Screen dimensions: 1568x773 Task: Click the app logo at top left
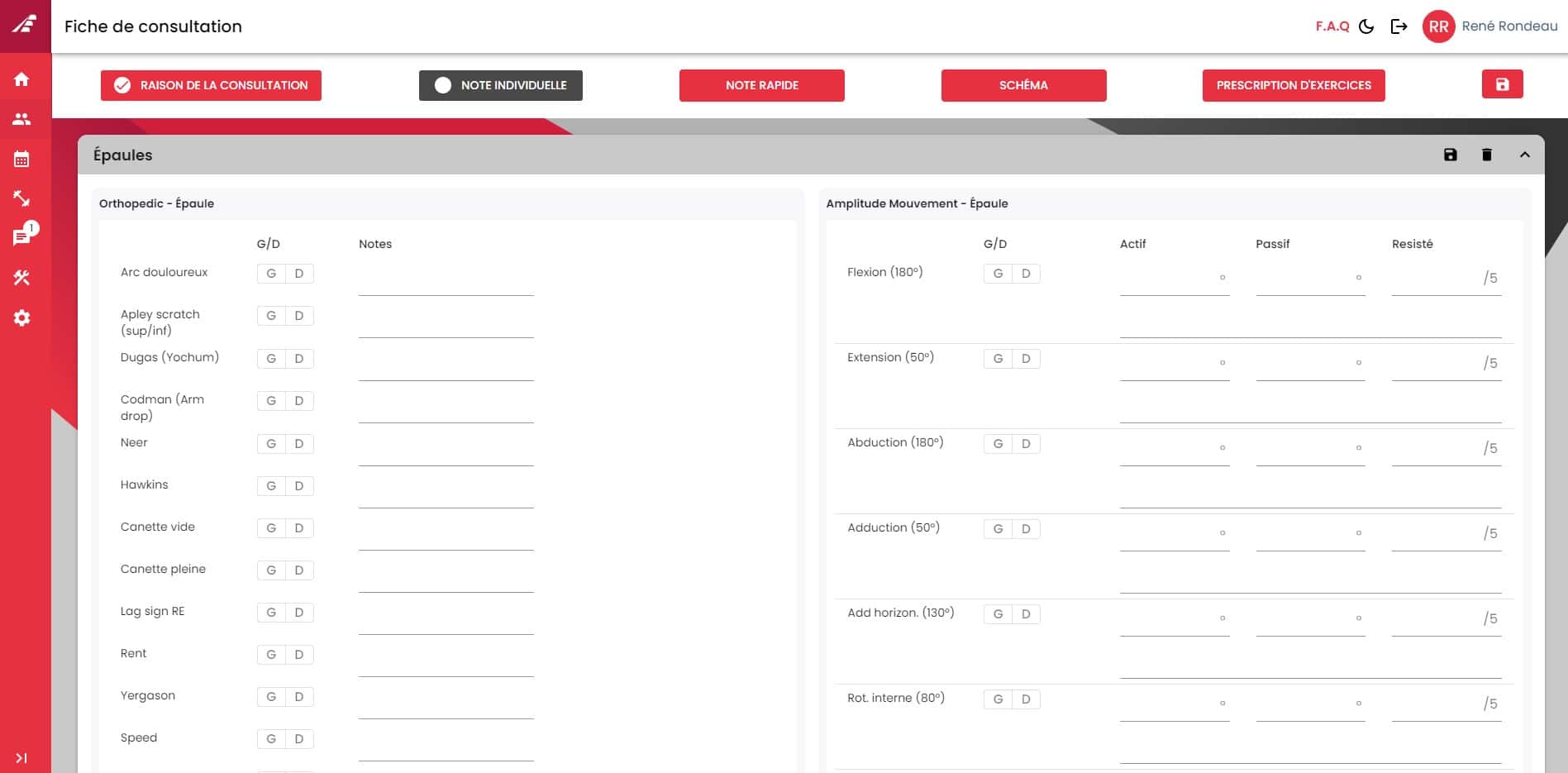[x=25, y=25]
